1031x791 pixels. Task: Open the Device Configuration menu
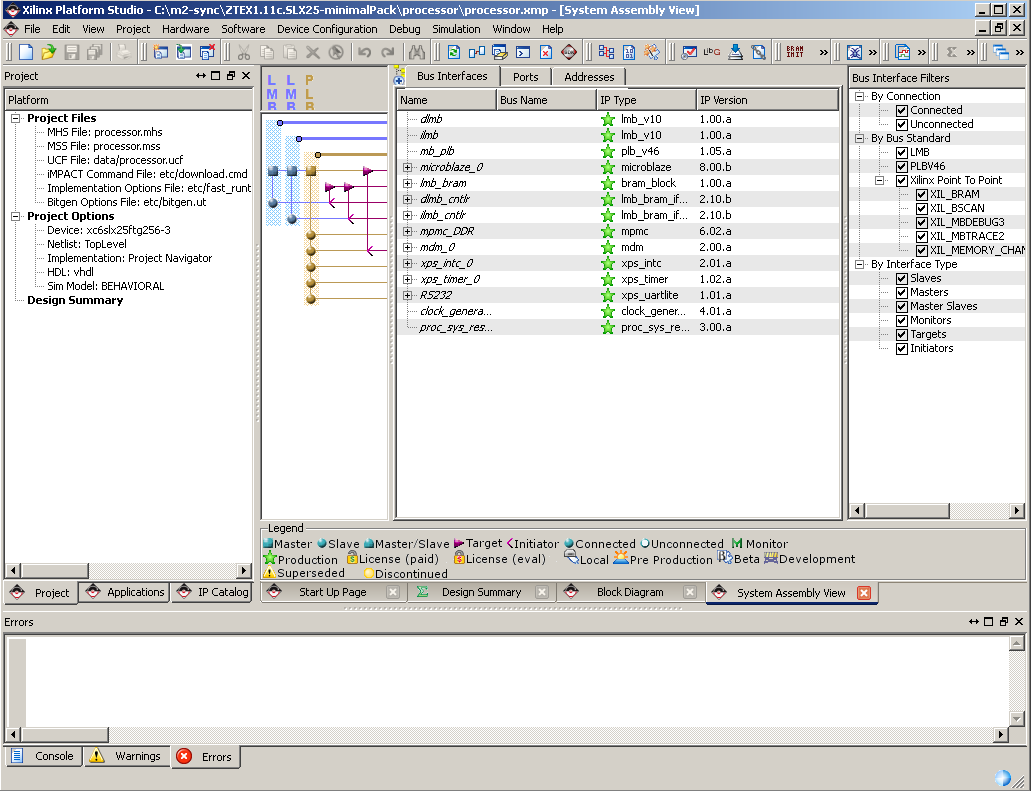pyautogui.click(x=327, y=29)
